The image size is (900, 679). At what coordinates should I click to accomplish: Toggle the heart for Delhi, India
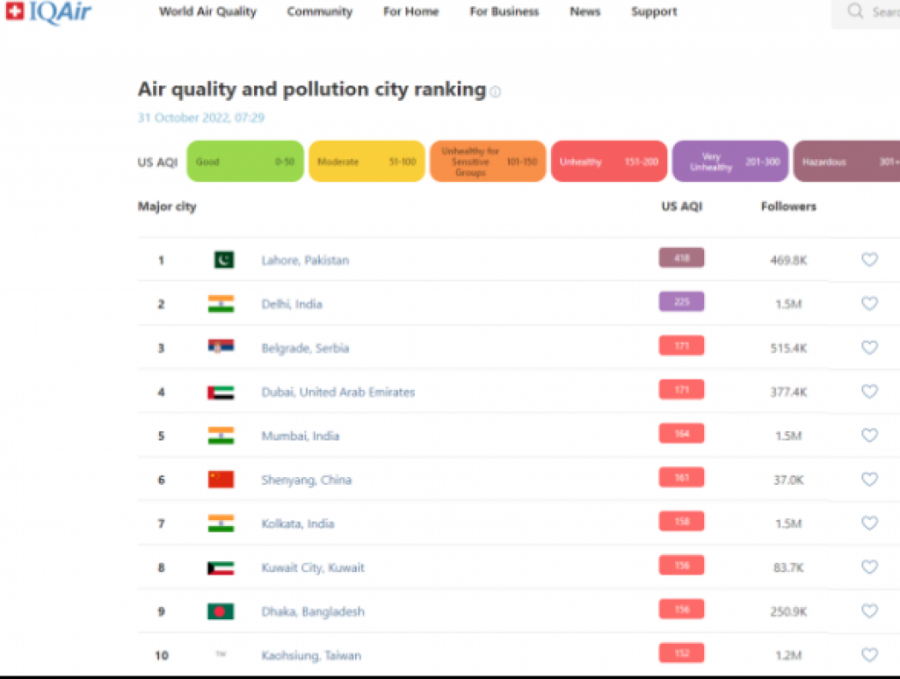click(x=869, y=304)
